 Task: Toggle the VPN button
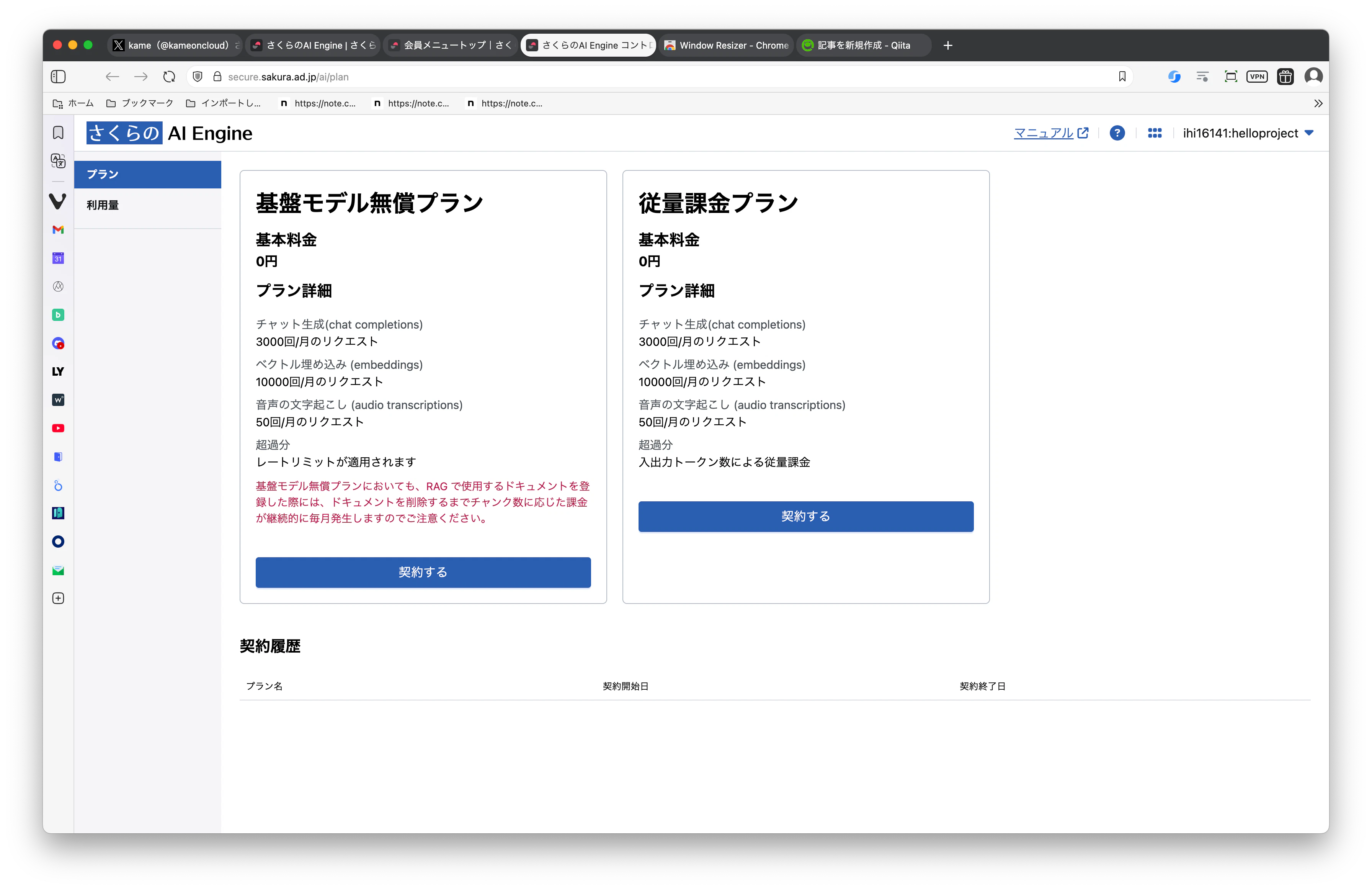[1257, 77]
